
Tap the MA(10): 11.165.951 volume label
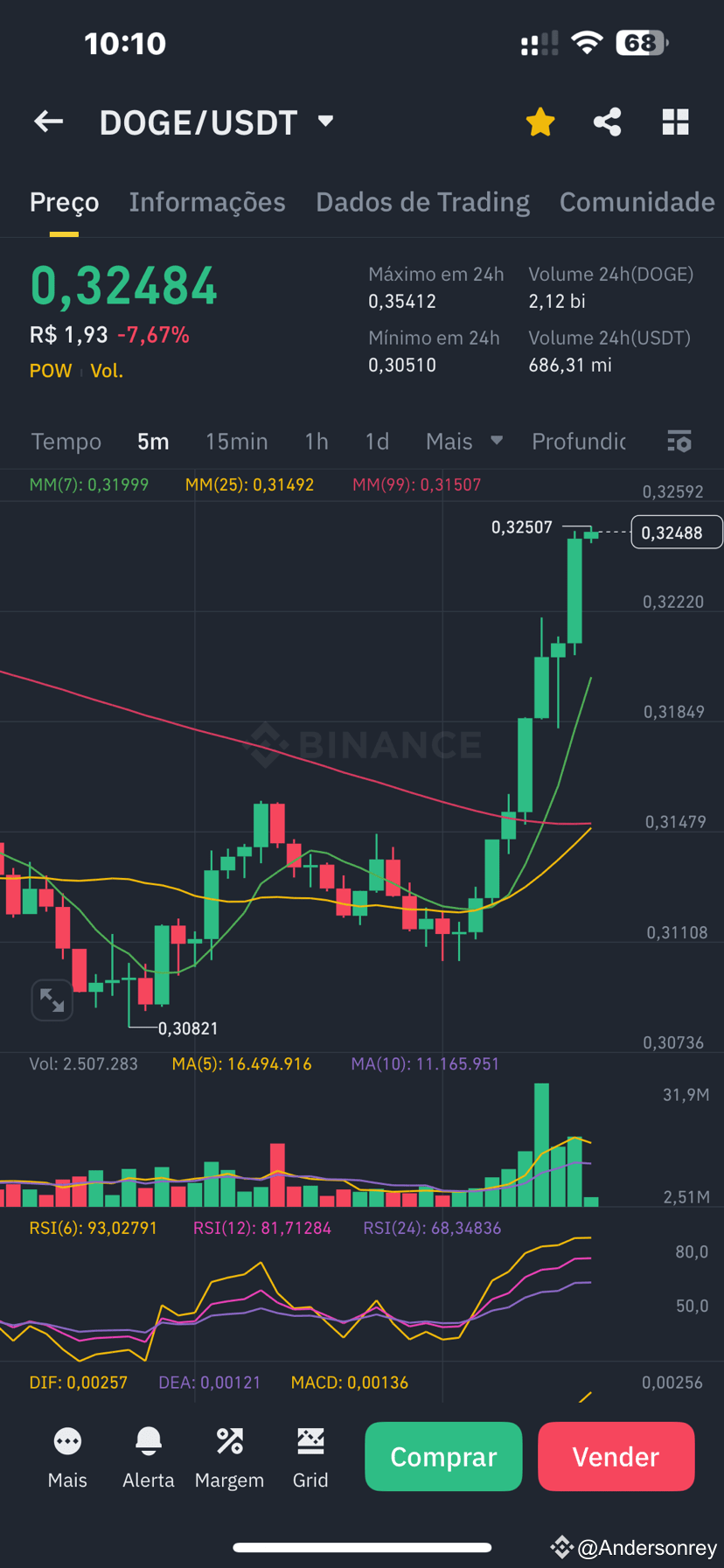(x=425, y=1064)
